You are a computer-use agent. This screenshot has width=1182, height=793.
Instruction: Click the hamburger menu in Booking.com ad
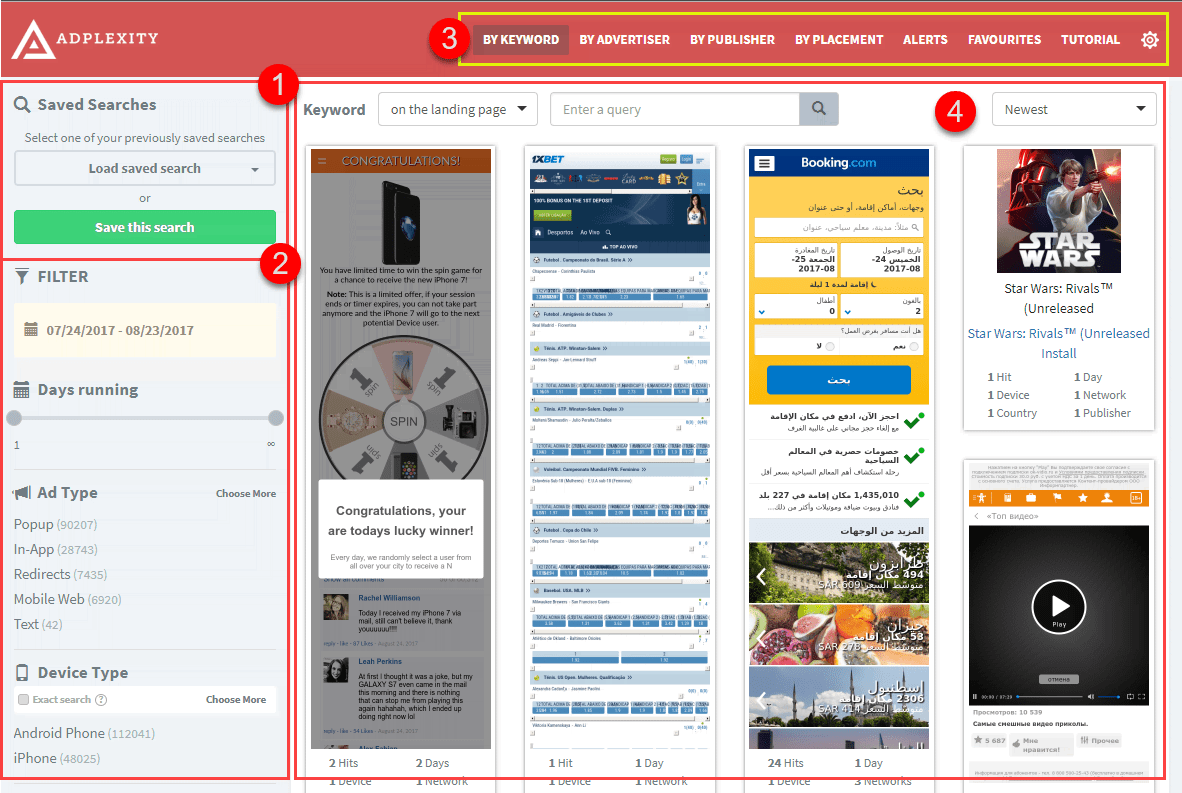[765, 163]
